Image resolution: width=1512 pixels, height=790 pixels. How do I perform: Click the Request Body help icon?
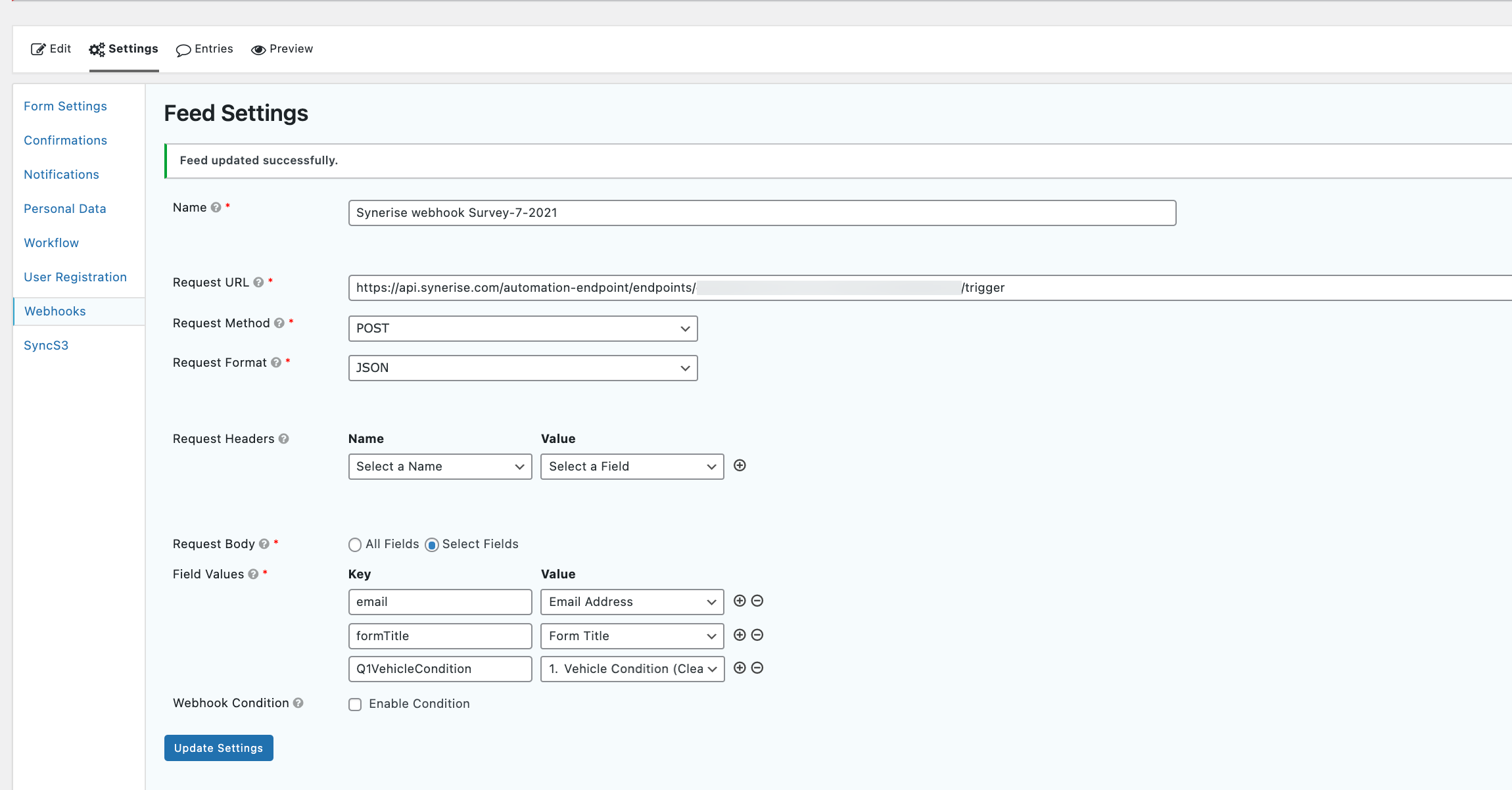pyautogui.click(x=262, y=544)
